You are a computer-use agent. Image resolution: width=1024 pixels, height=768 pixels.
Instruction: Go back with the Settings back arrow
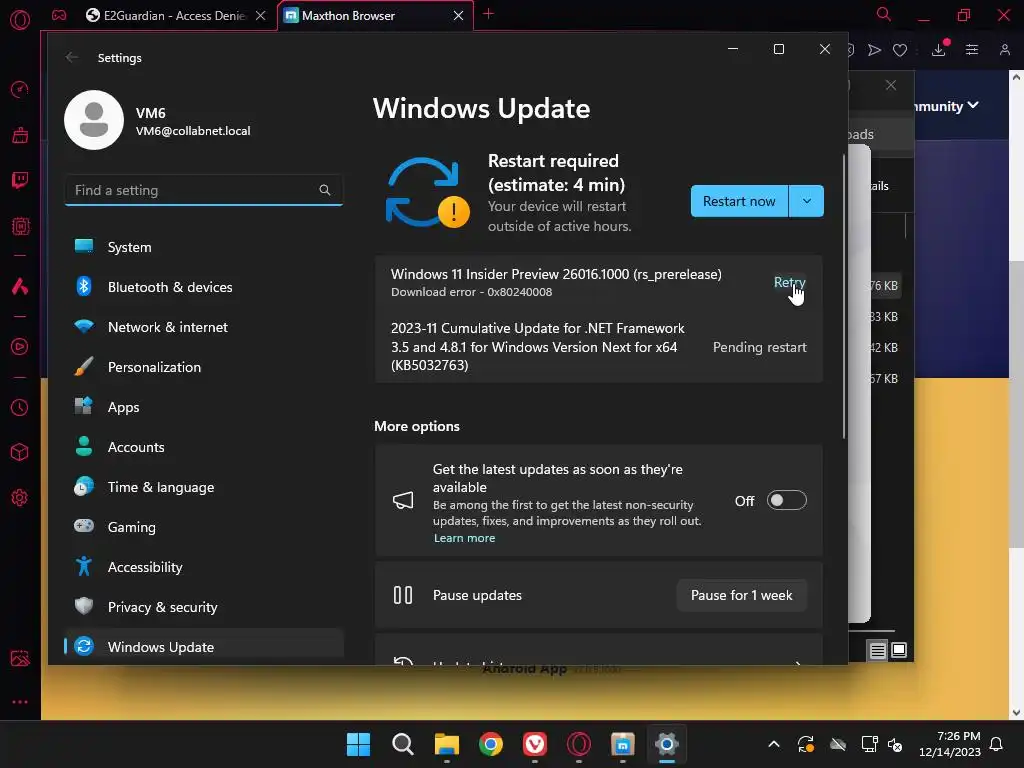(72, 57)
